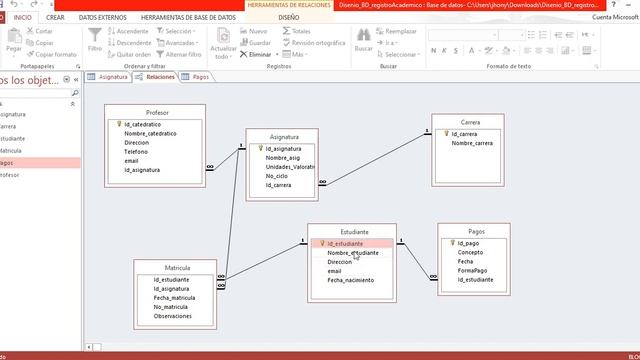Open Eliminar dropdown arrow
This screenshot has height=360, width=640.
(277, 54)
